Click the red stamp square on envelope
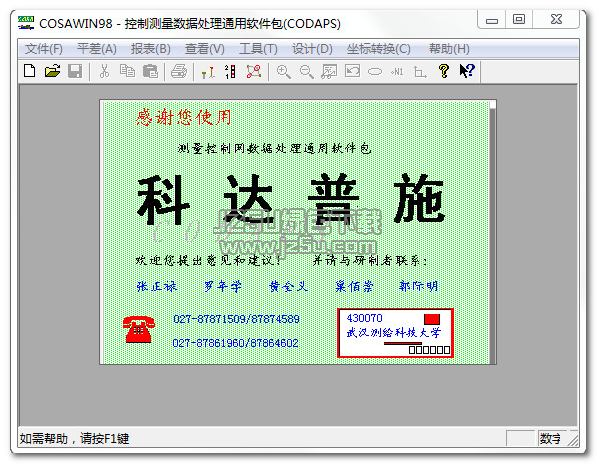The width and height of the screenshot is (597, 464). (432, 319)
